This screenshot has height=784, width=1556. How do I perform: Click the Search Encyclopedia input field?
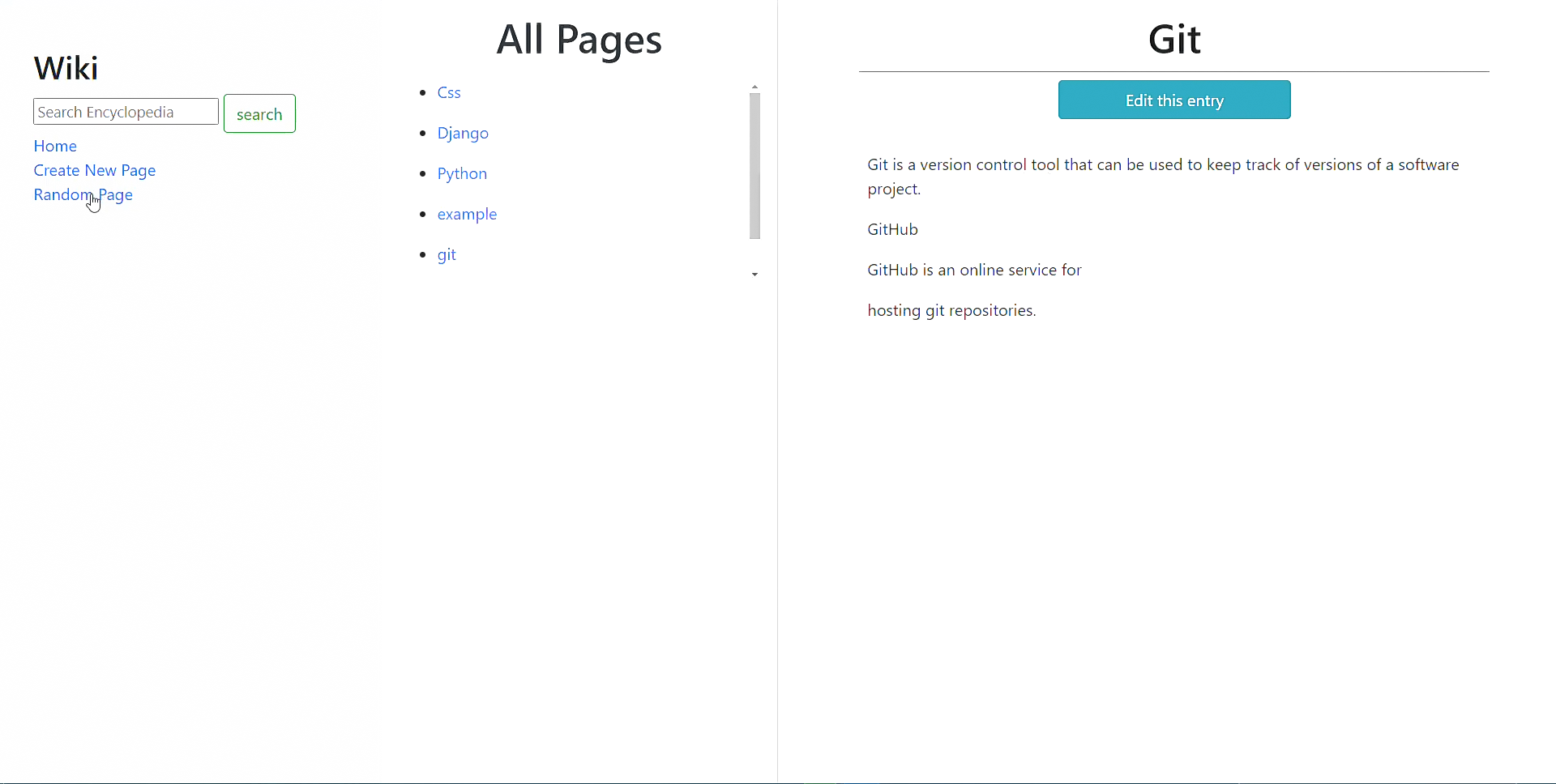[x=126, y=112]
